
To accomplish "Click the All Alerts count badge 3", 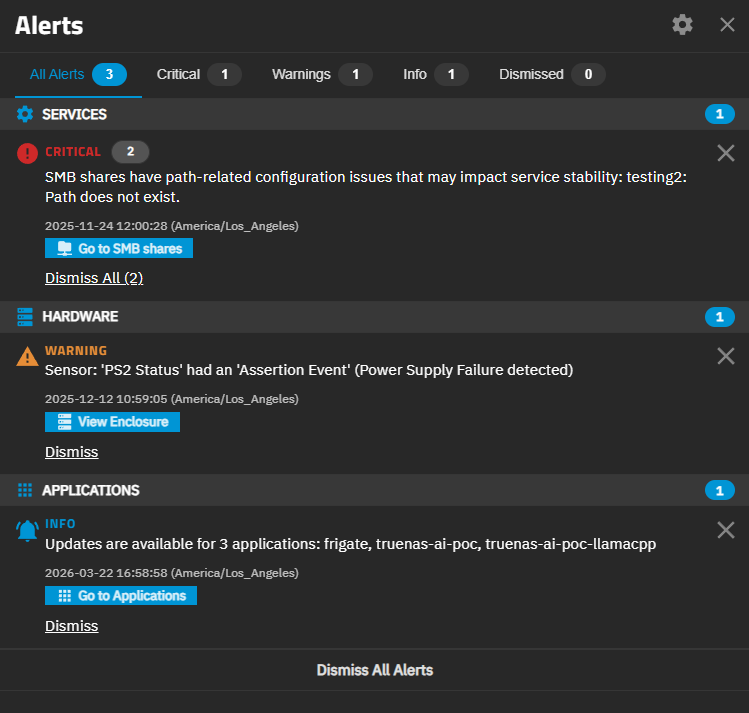I will pos(109,74).
